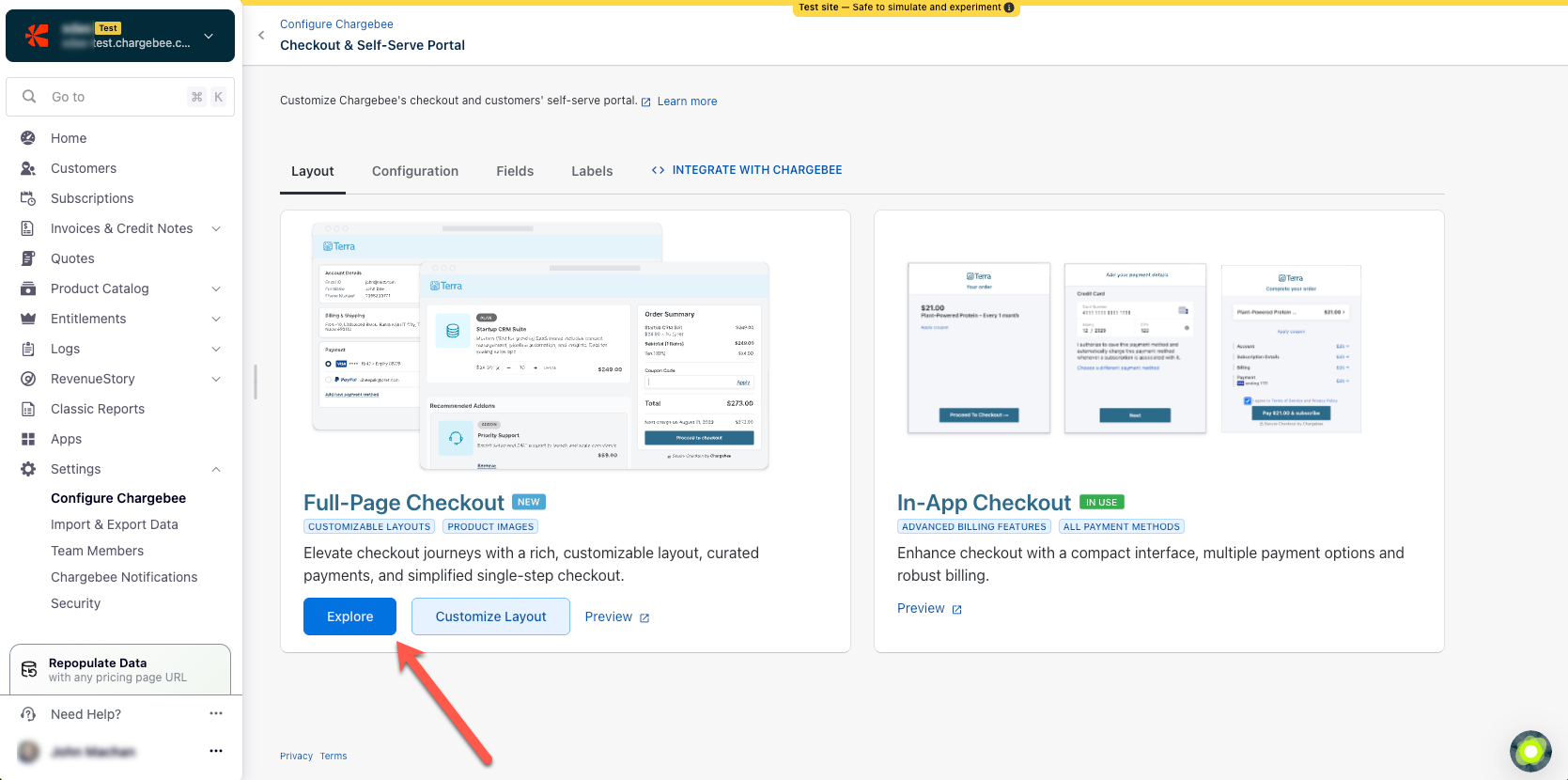Click the Quotes sidebar icon
This screenshot has width=1568, height=780.
coord(28,258)
